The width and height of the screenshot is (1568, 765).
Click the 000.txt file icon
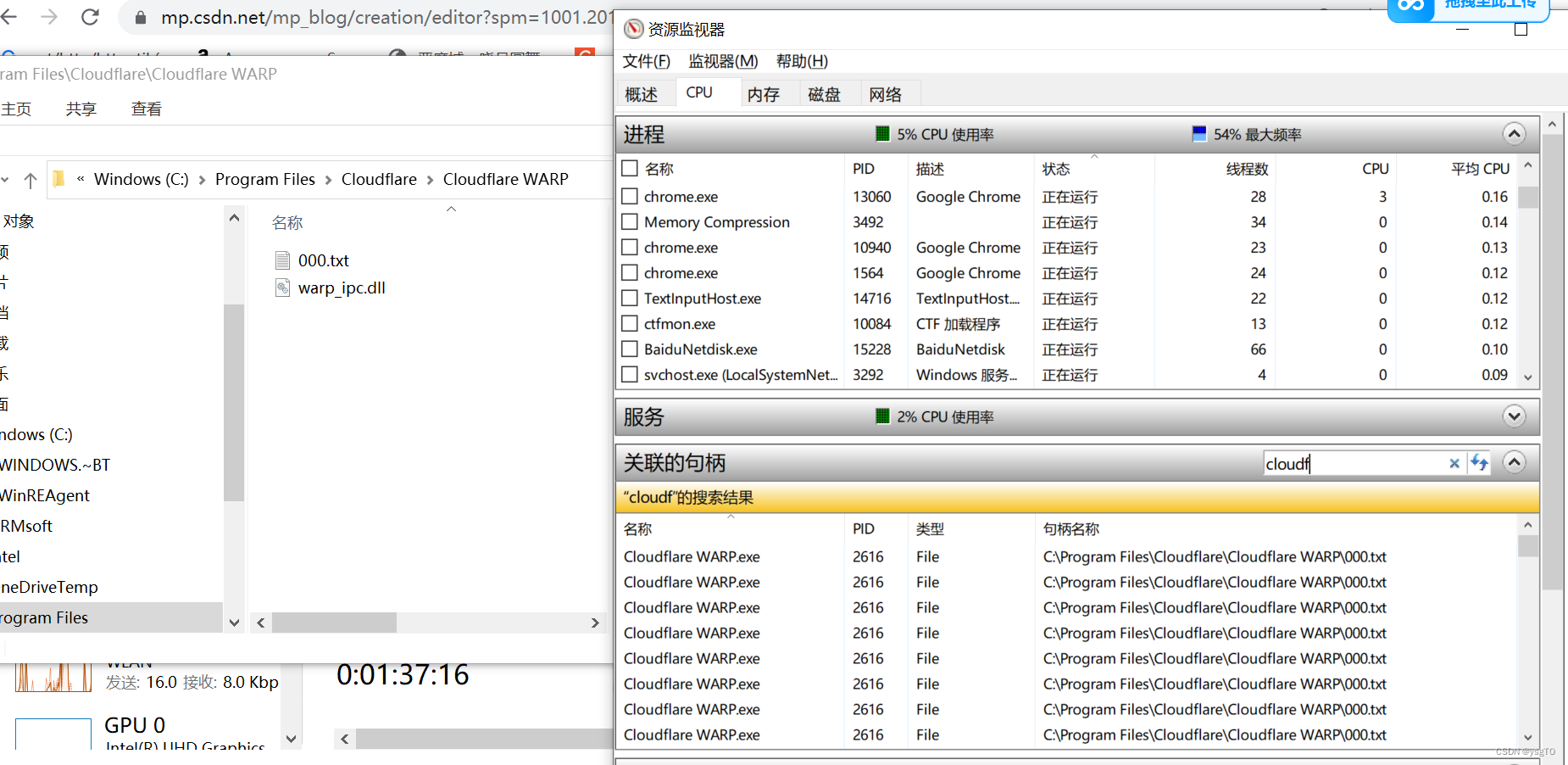(x=283, y=260)
